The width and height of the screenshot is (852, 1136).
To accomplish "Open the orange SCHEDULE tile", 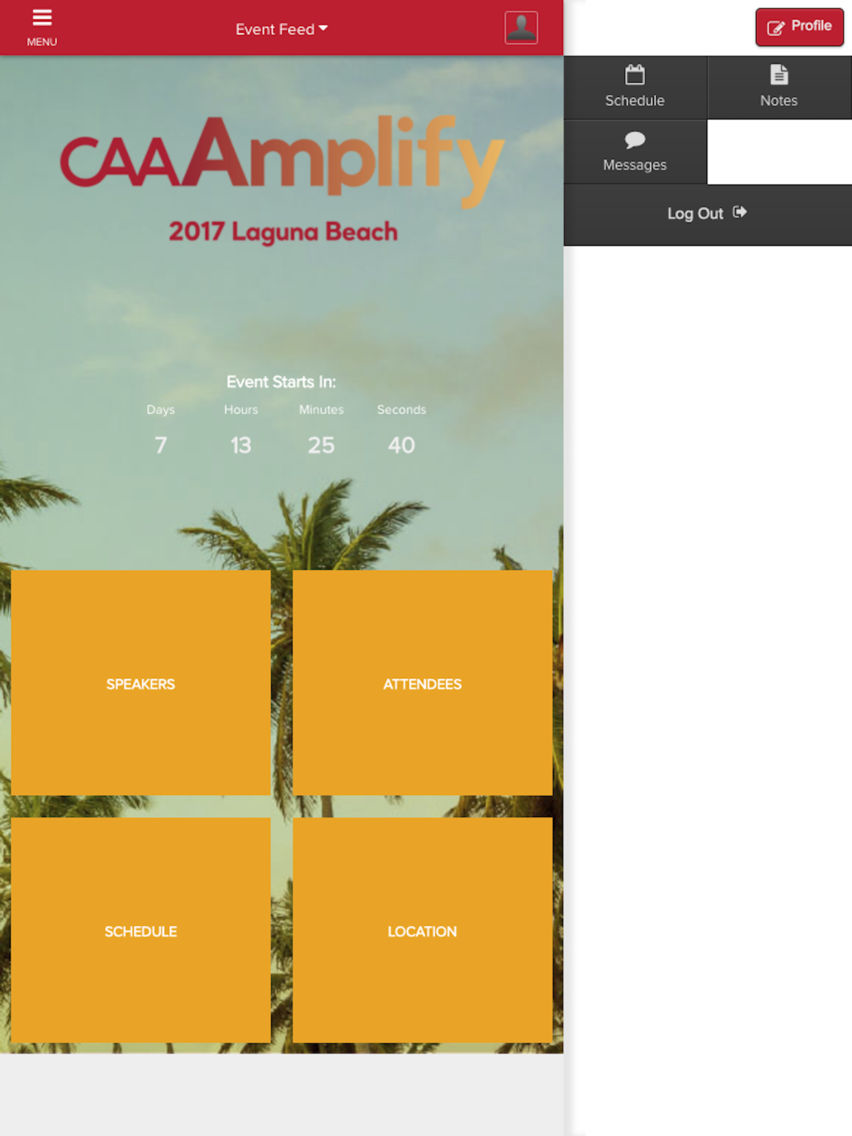I will 141,930.
